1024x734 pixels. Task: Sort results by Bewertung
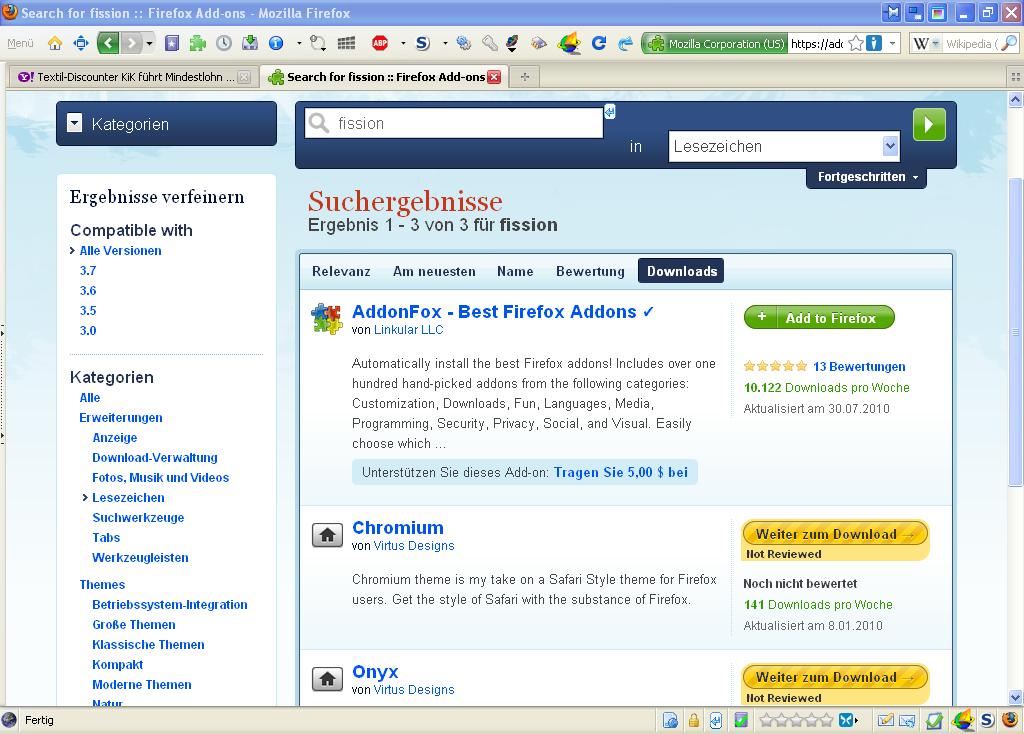point(590,271)
